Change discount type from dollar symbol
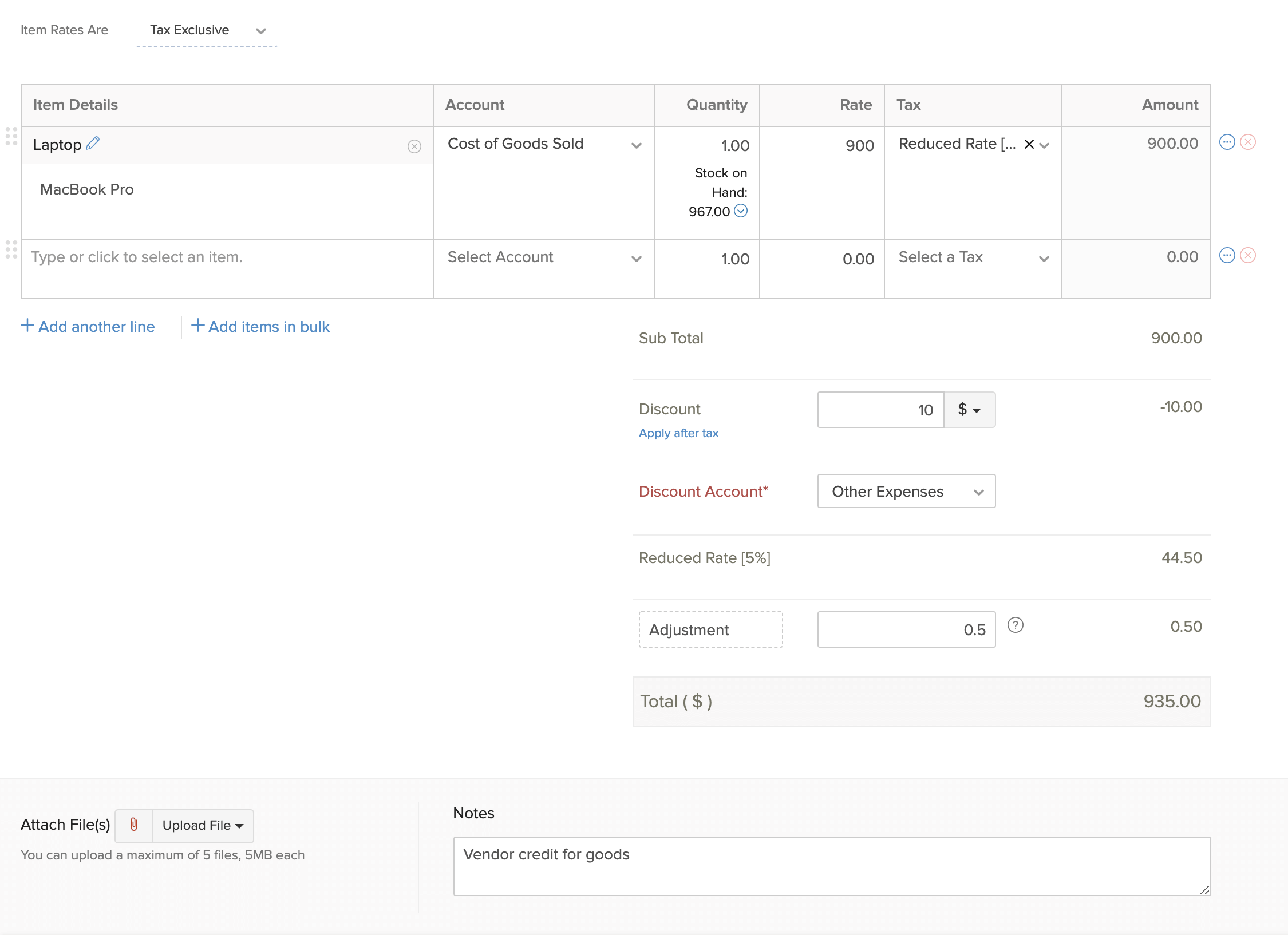The width and height of the screenshot is (1288, 935). (970, 409)
